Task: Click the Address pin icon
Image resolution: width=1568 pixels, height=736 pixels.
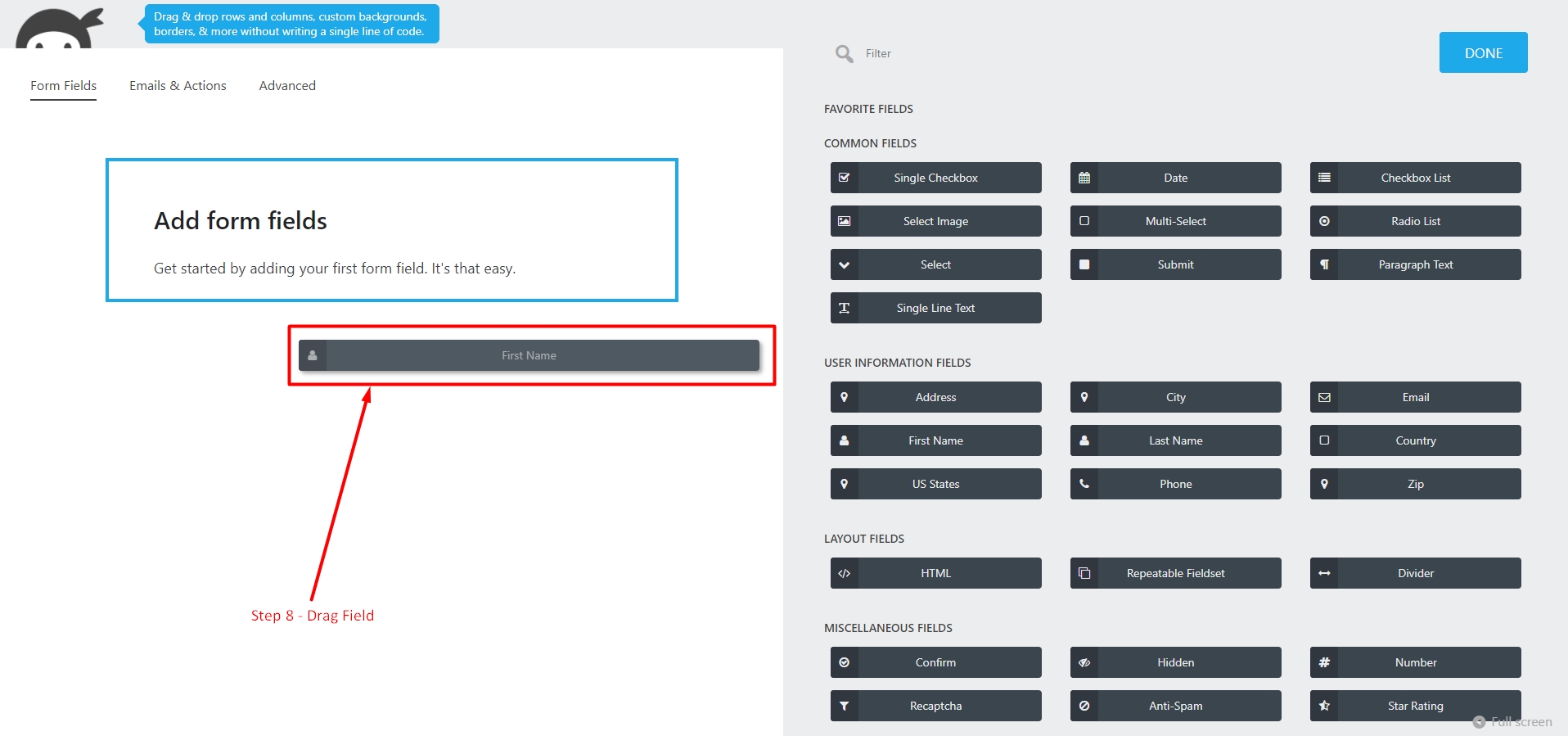Action: click(844, 397)
